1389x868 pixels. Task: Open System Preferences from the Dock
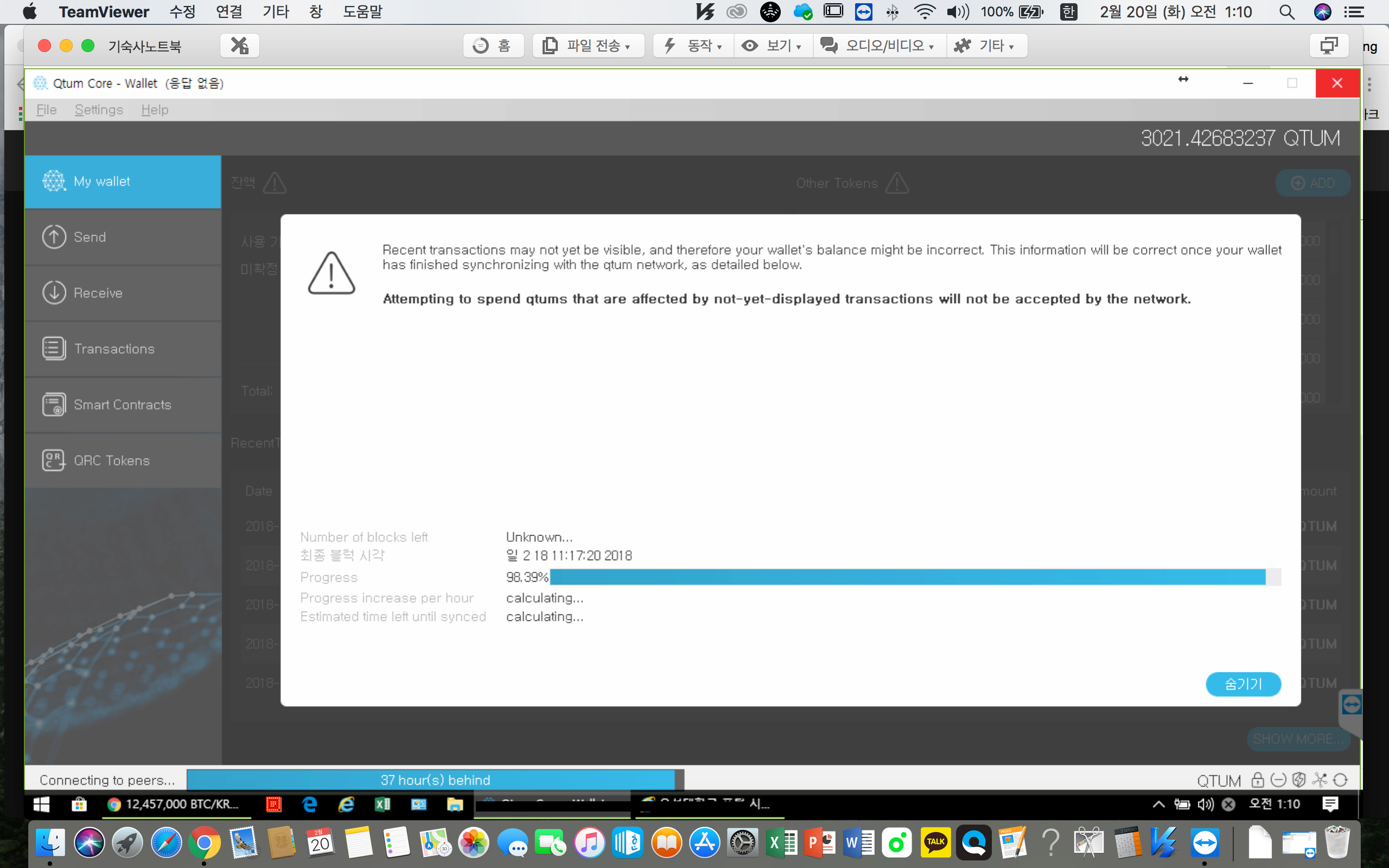pyautogui.click(x=743, y=843)
